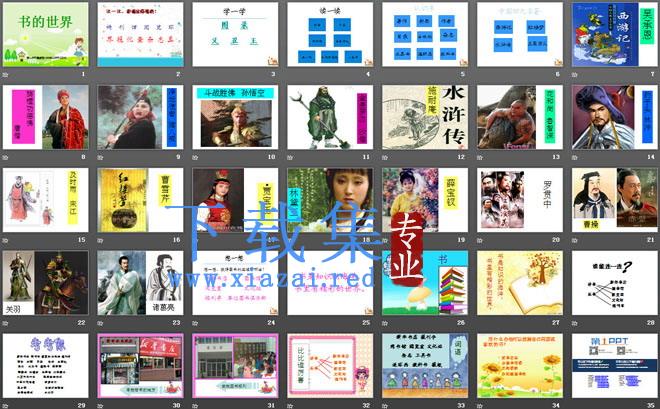Select slide 5 with nine blue boxes
The width and height of the screenshot is (660, 409).
click(425, 35)
